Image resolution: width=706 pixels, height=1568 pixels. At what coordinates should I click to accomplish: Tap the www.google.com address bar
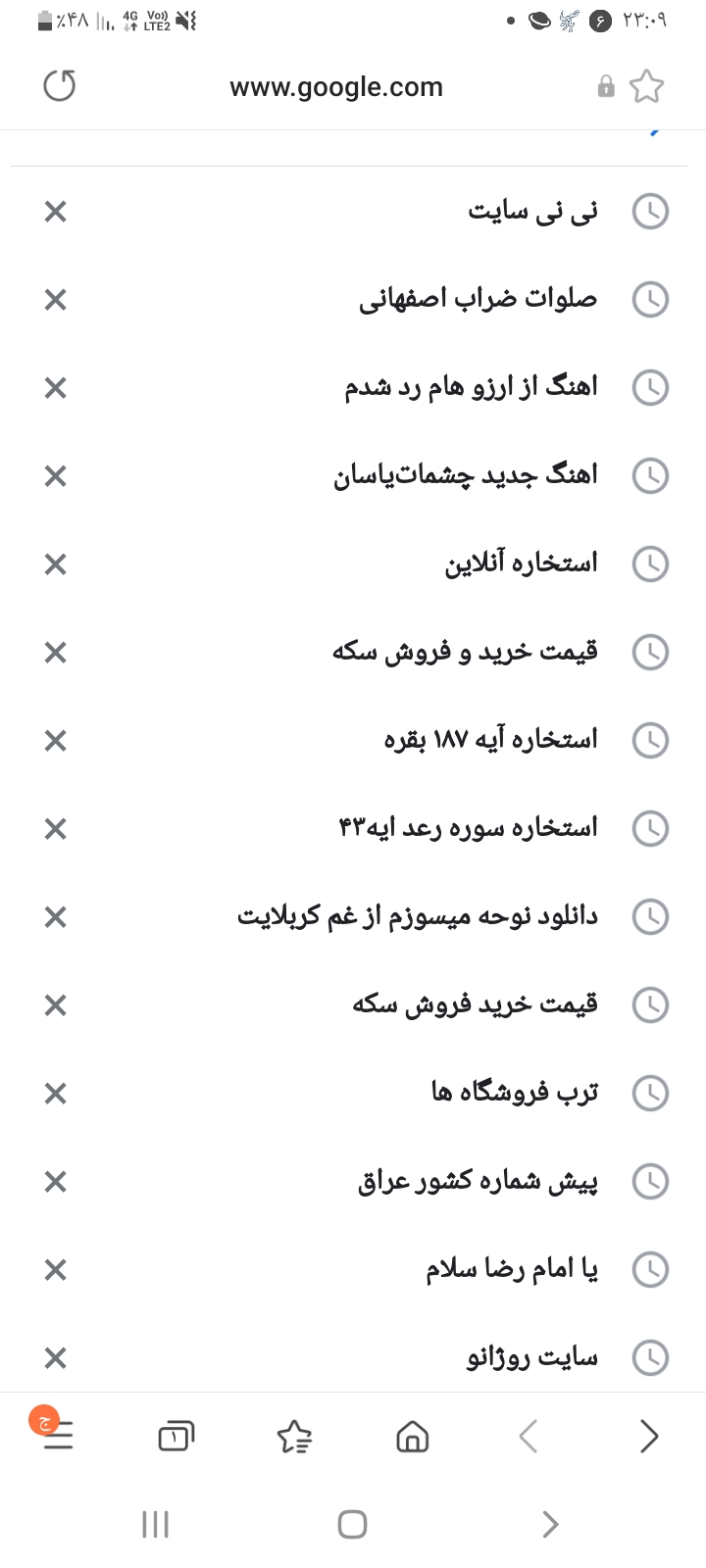[336, 86]
